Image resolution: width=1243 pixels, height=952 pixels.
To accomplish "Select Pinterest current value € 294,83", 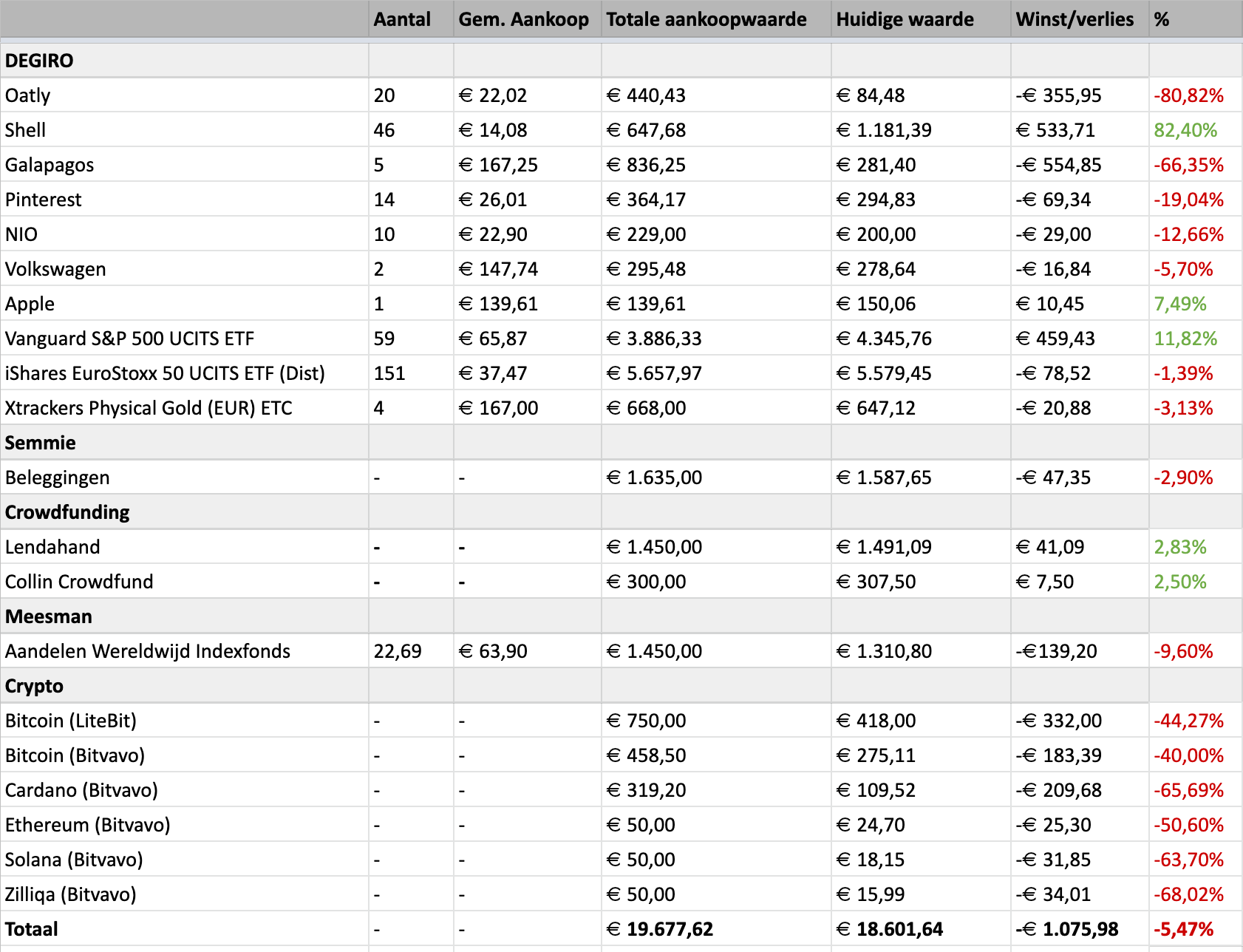I will click(x=921, y=200).
